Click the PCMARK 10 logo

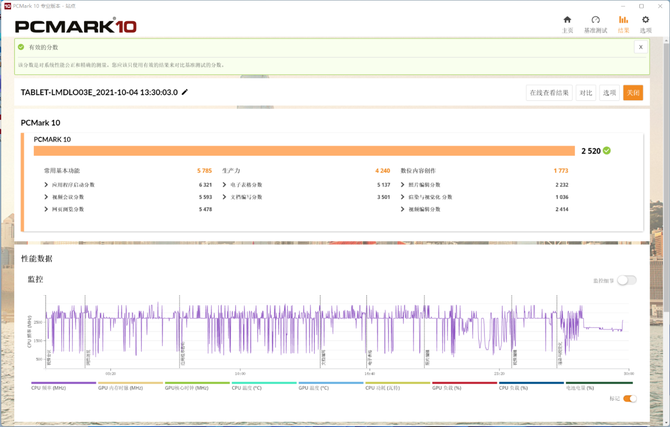76,27
